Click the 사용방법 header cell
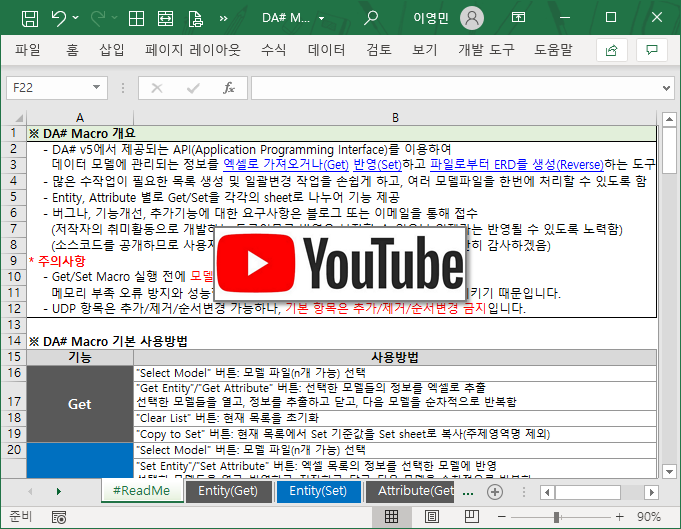 tap(395, 357)
